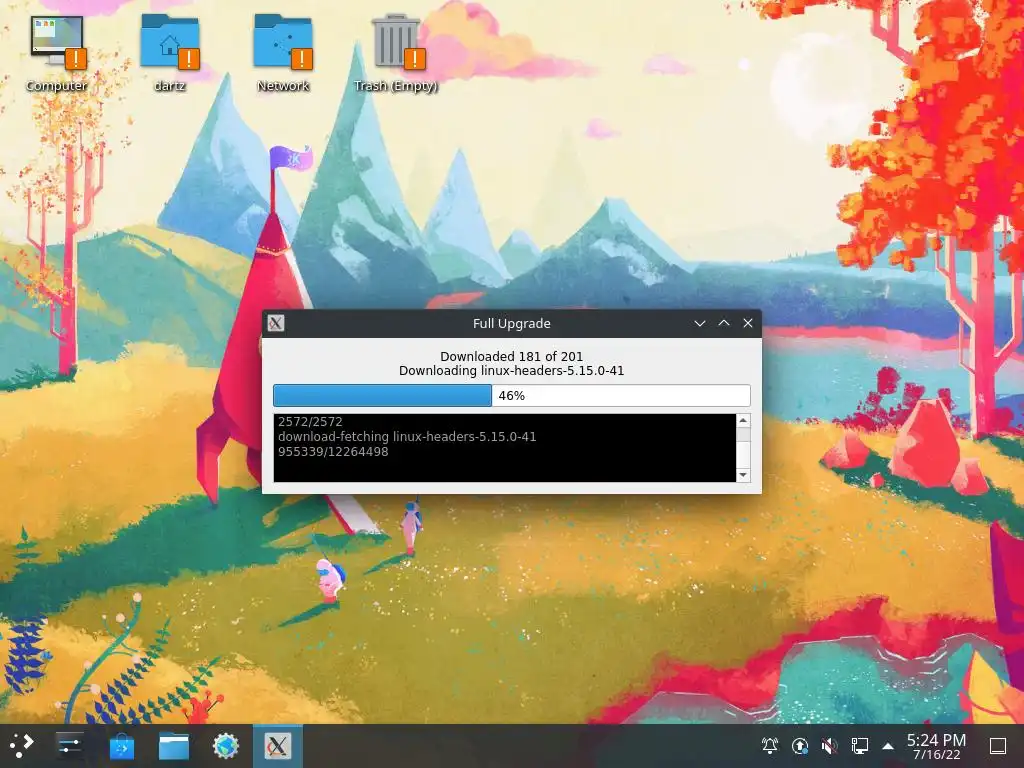
Task: Maximize the Full Upgrade window
Action: (x=724, y=323)
